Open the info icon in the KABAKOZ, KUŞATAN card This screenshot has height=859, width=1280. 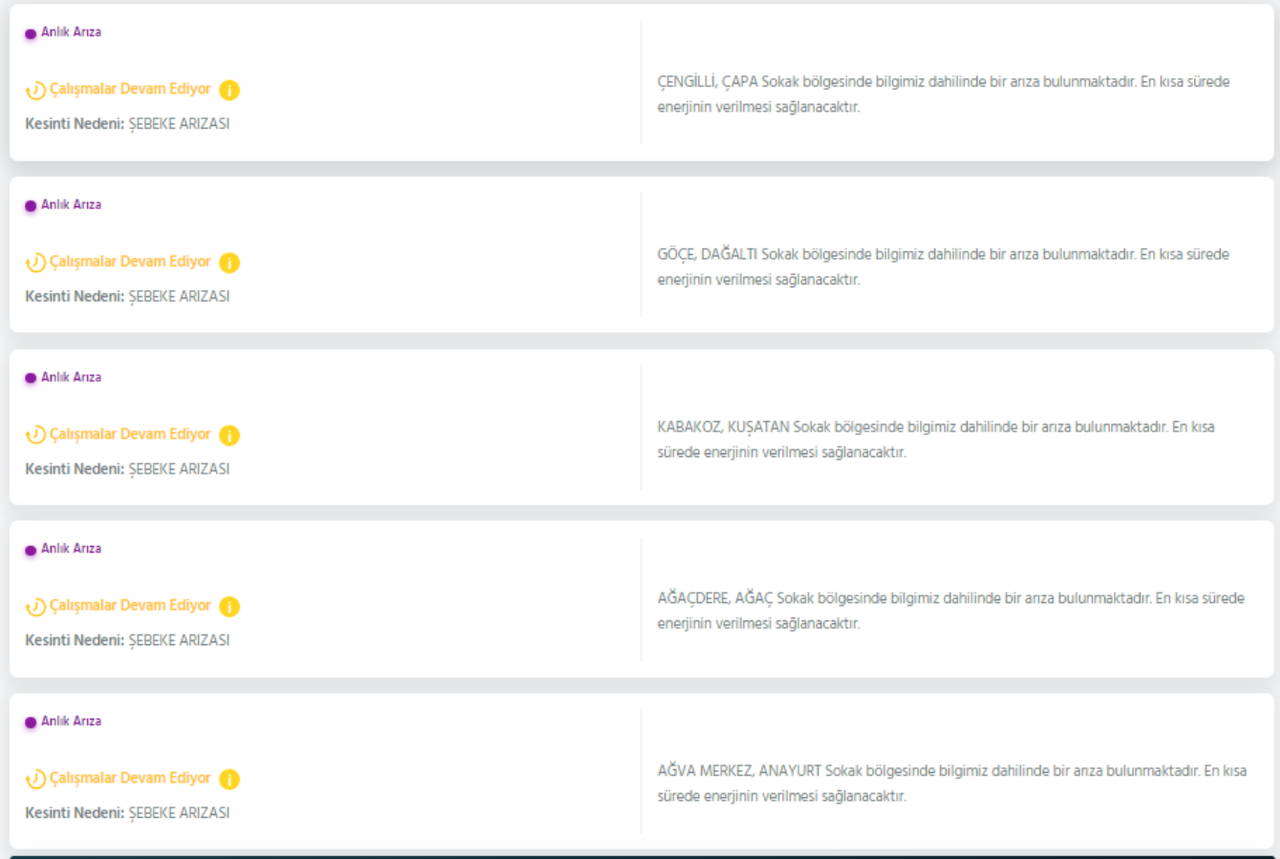click(229, 435)
